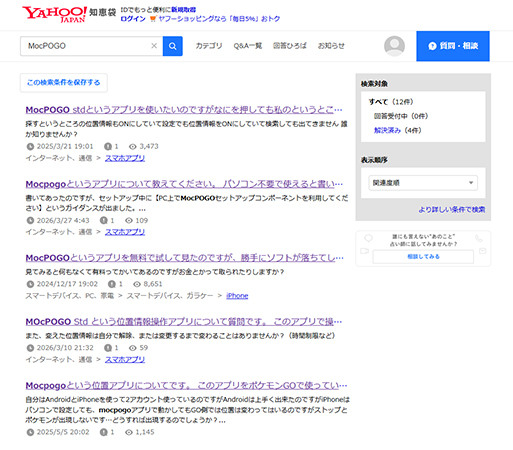Click the 知恵袋 logo text
The width and height of the screenshot is (513, 450).
coord(102,12)
